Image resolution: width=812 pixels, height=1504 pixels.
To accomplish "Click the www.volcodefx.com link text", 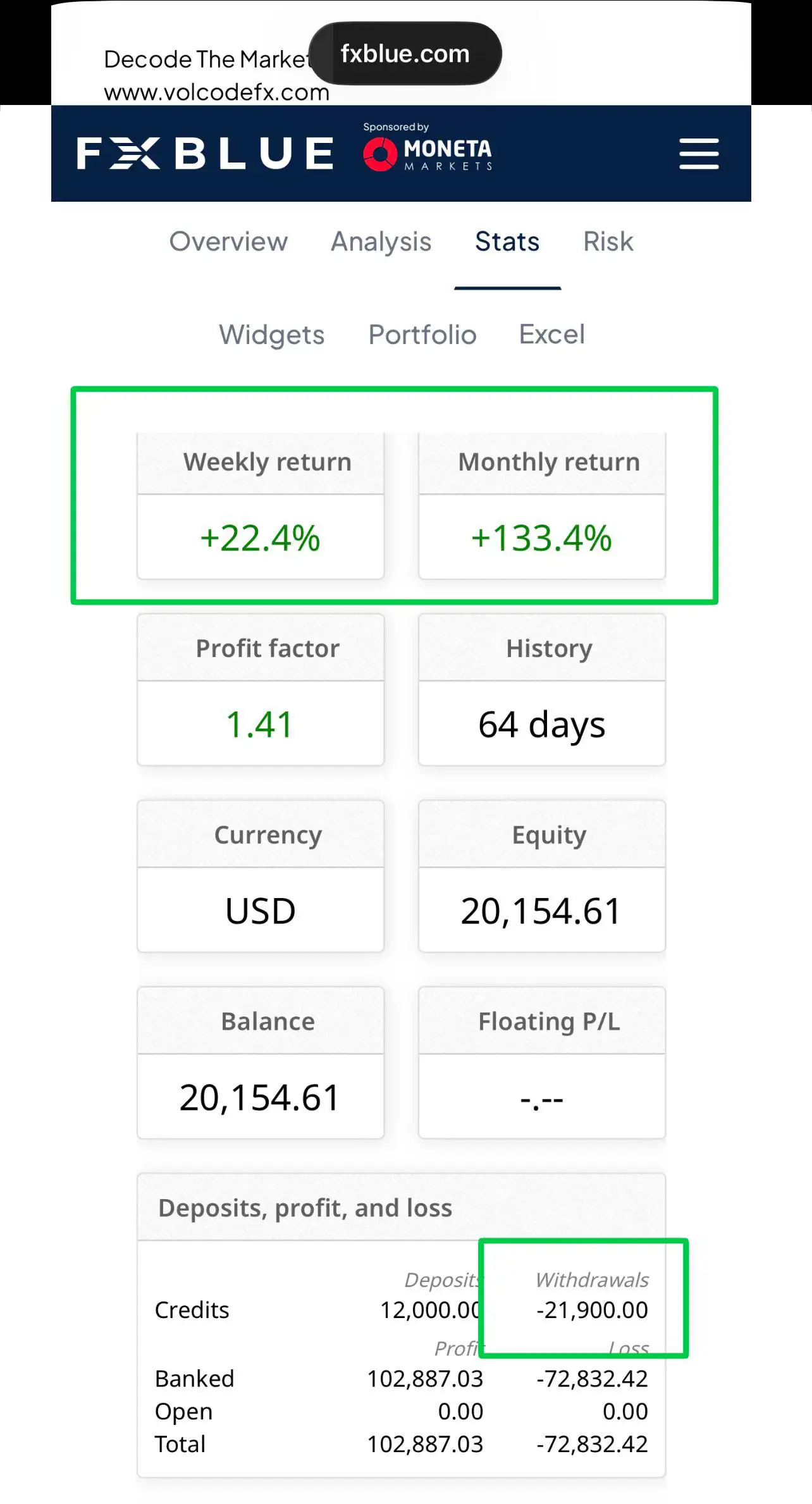I will [217, 92].
